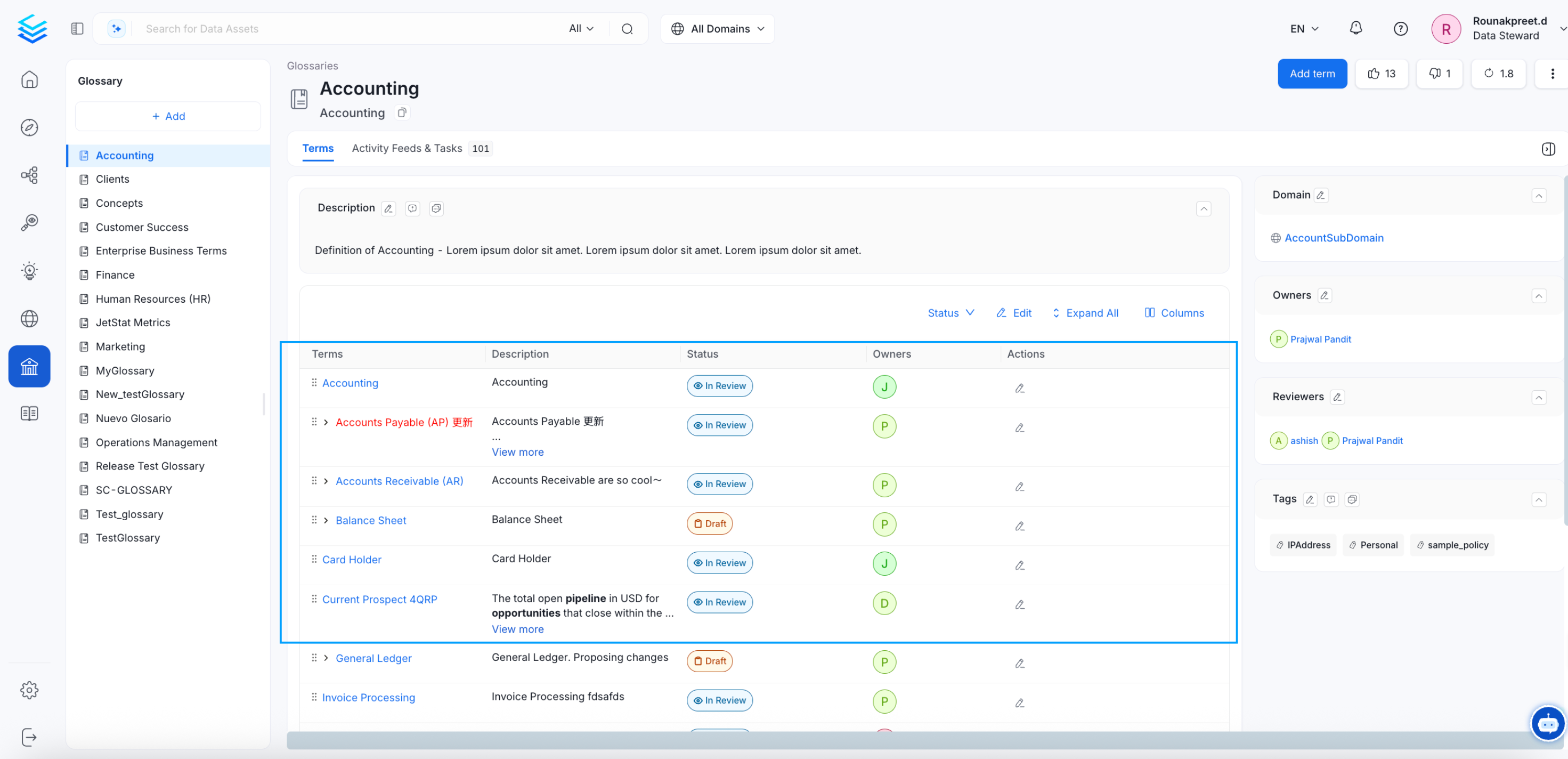The image size is (1568, 759).
Task: Open the Governance bank icon in sidebar
Action: tap(29, 366)
